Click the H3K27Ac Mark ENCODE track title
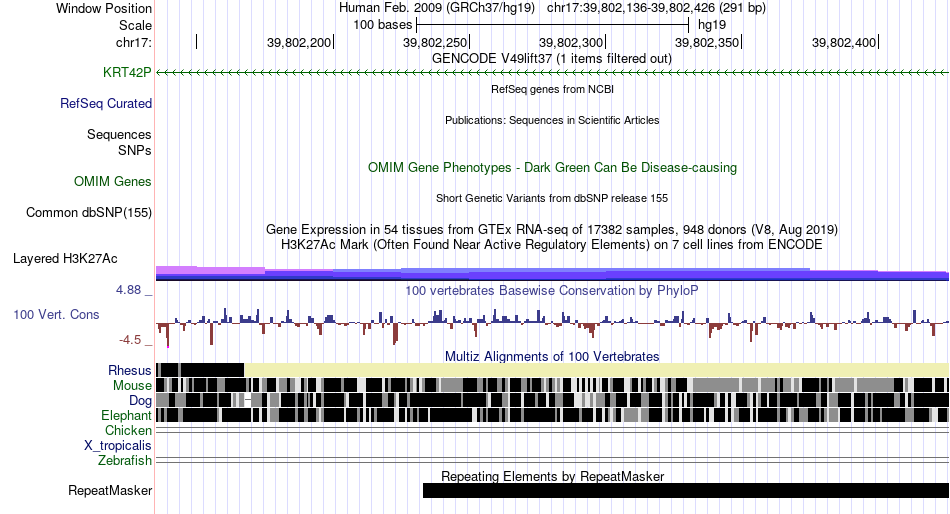The image size is (950, 514). 552,245
